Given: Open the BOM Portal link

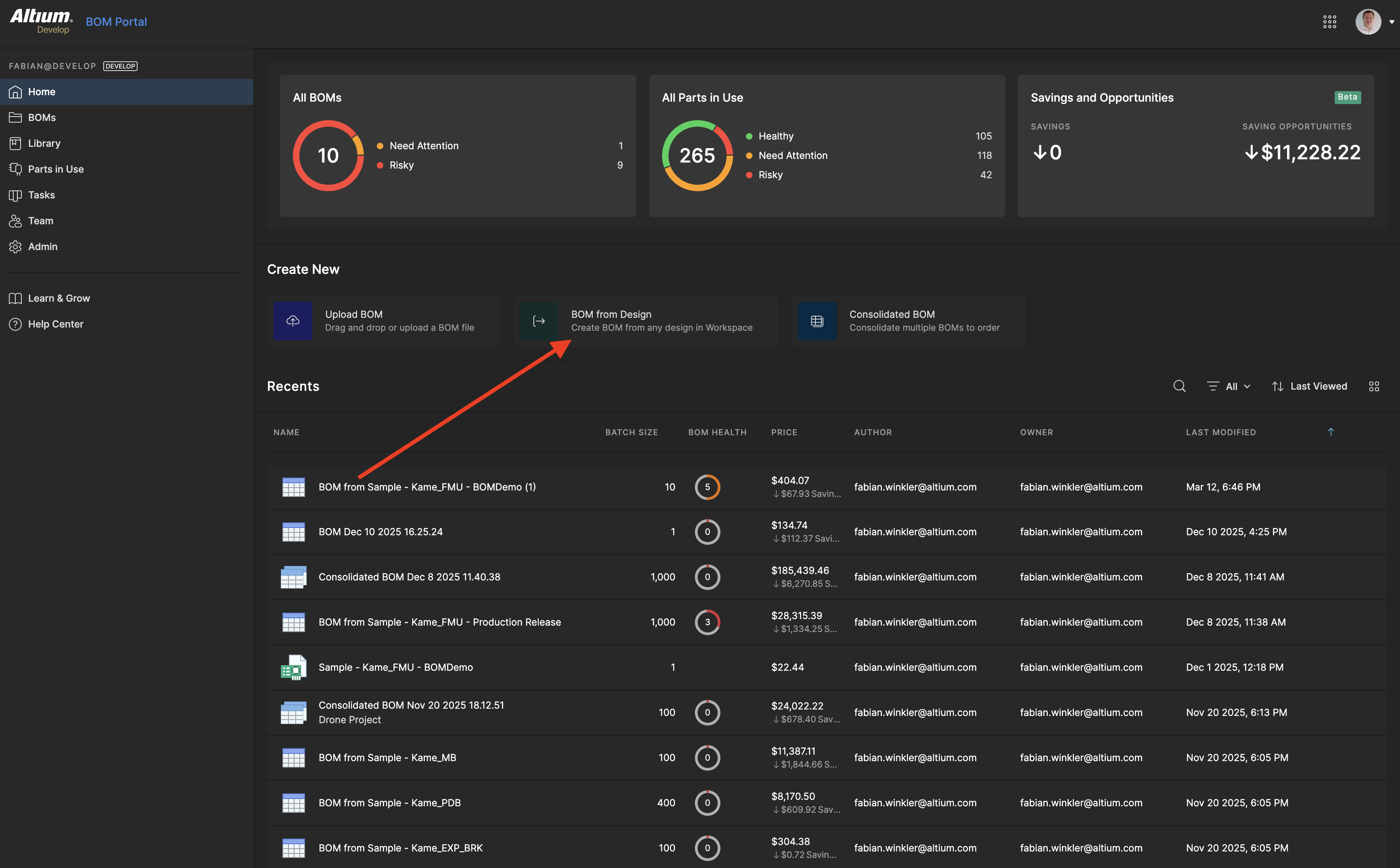Looking at the screenshot, I should point(117,22).
